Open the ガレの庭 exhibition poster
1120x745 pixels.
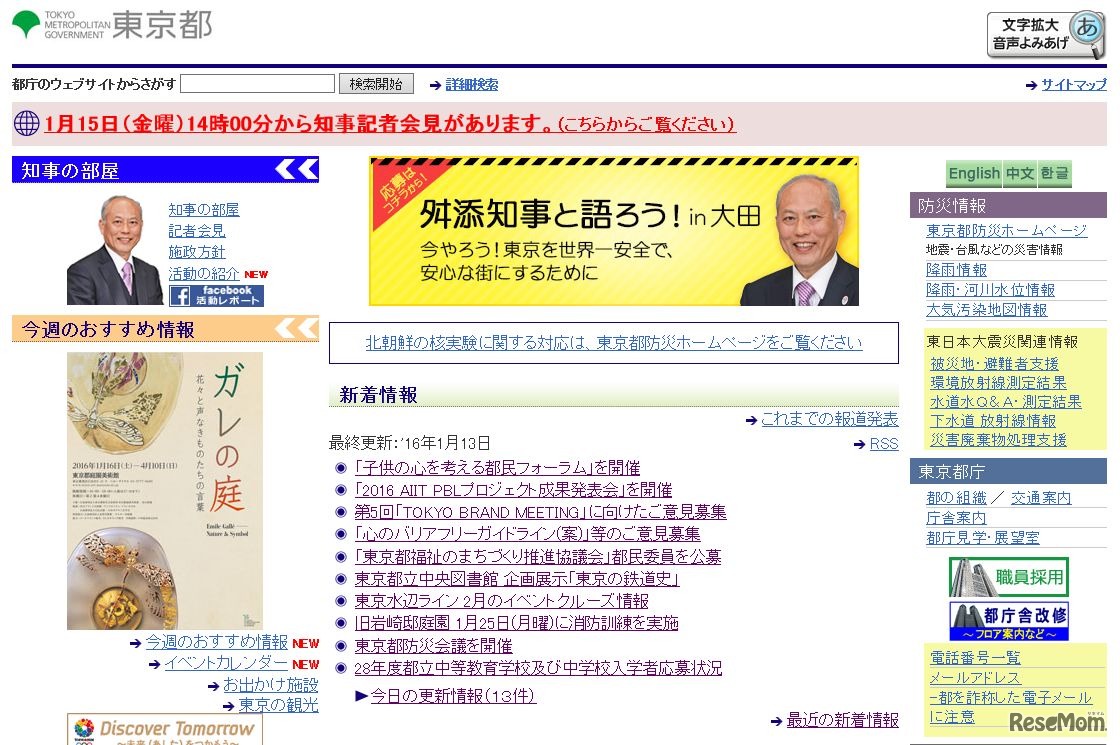tap(165, 491)
